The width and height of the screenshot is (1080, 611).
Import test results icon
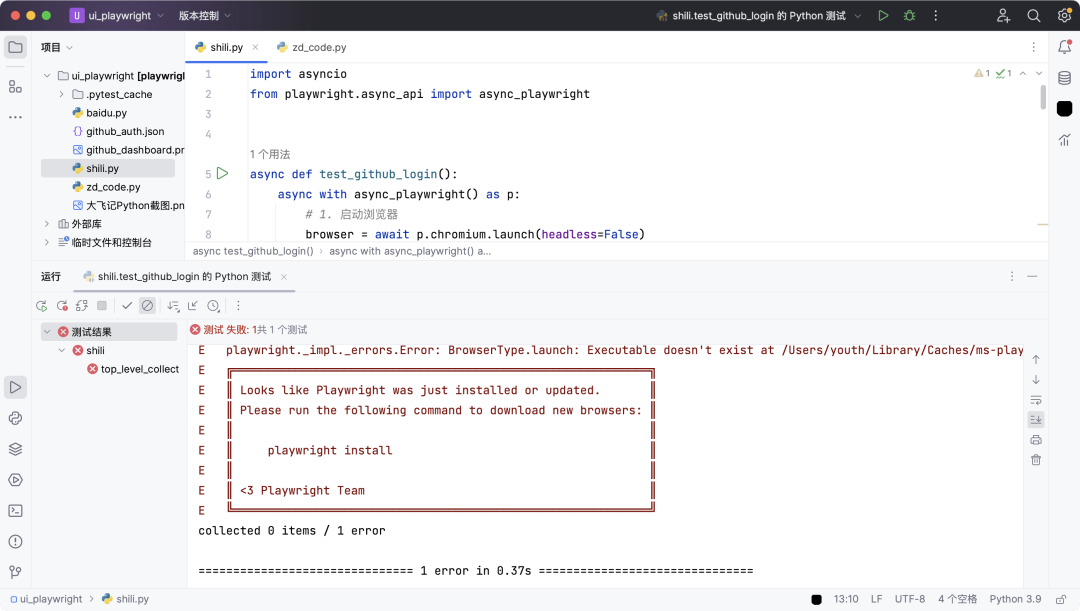click(193, 306)
